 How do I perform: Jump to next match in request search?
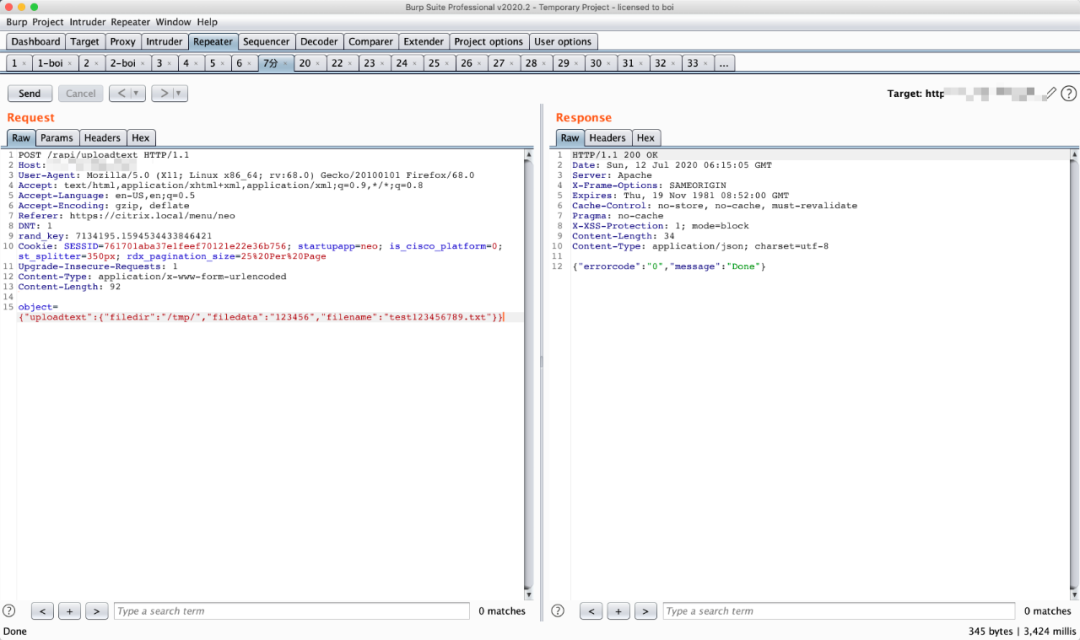click(x=96, y=611)
